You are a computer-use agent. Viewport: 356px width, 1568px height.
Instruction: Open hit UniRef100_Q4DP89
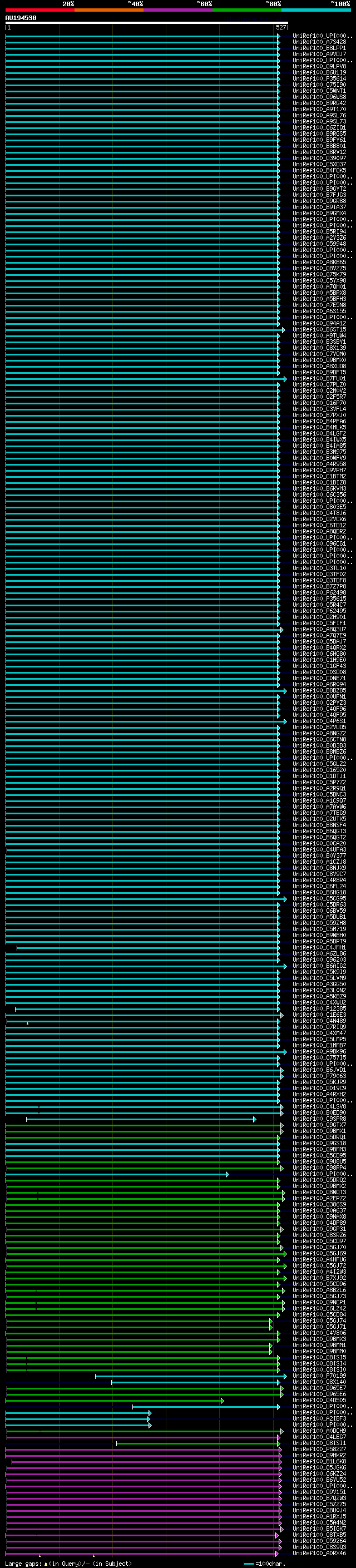319,1222
